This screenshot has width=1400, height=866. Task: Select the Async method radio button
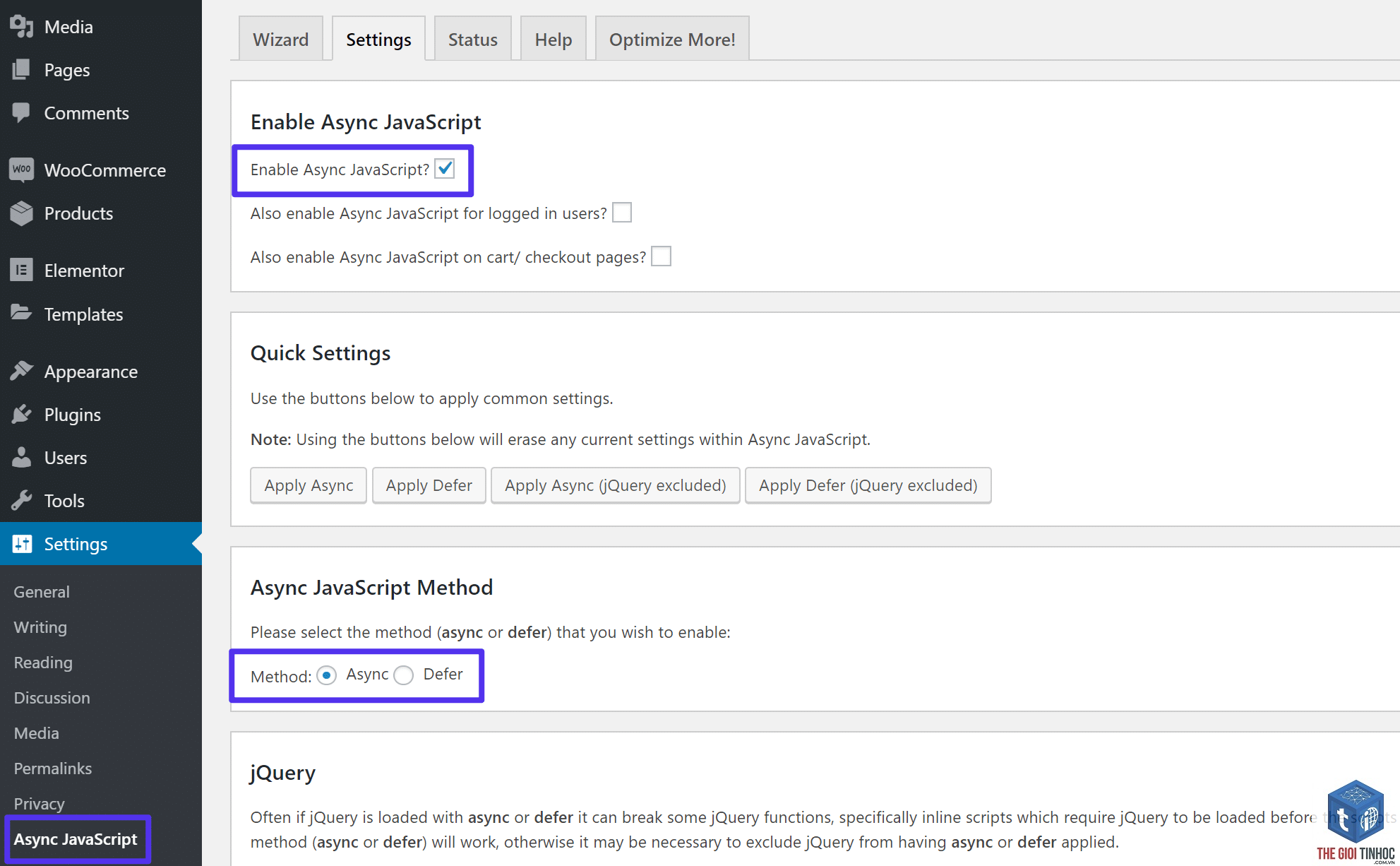pos(326,675)
